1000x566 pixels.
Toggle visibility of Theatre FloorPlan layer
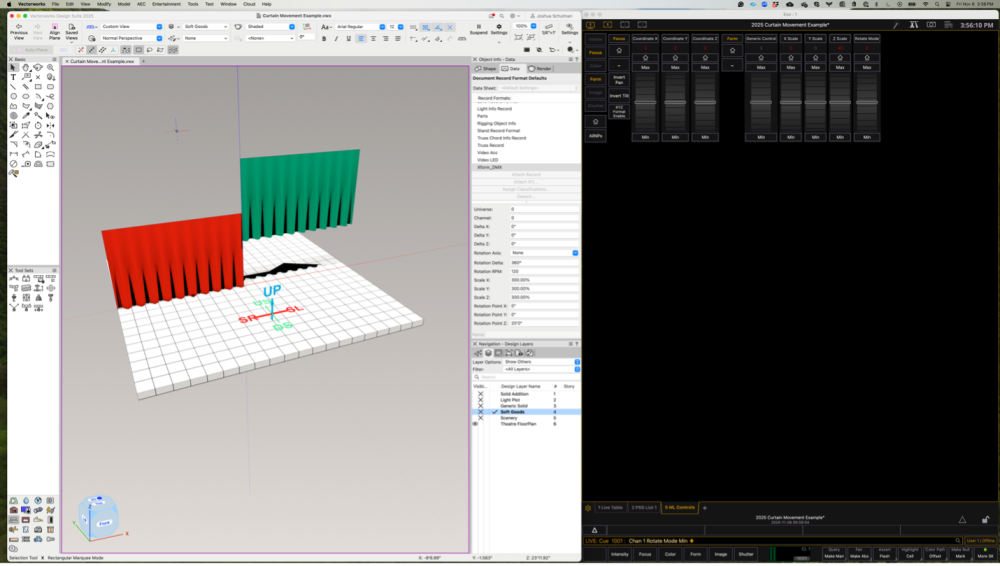pos(476,424)
